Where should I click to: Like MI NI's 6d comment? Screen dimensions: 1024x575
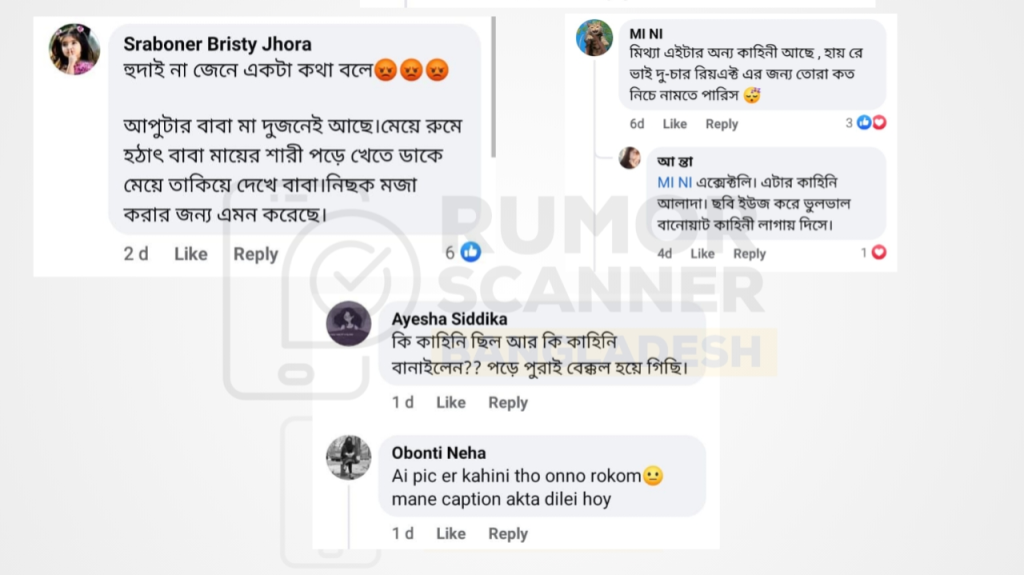(675, 123)
